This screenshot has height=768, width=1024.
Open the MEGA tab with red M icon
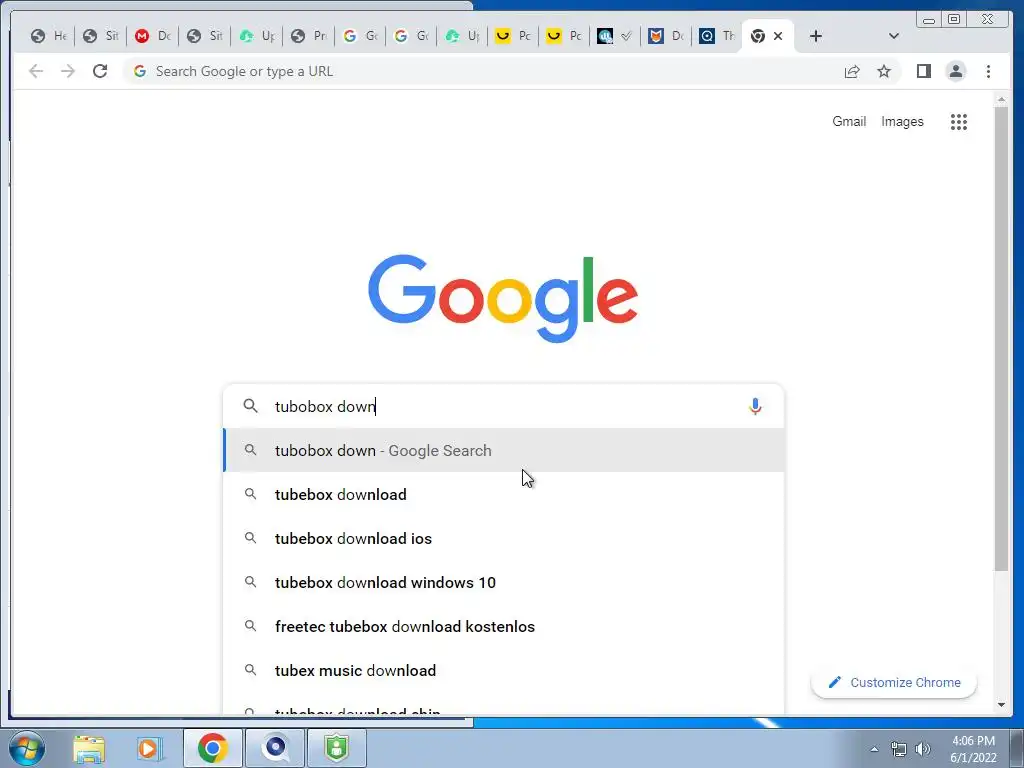tap(153, 36)
